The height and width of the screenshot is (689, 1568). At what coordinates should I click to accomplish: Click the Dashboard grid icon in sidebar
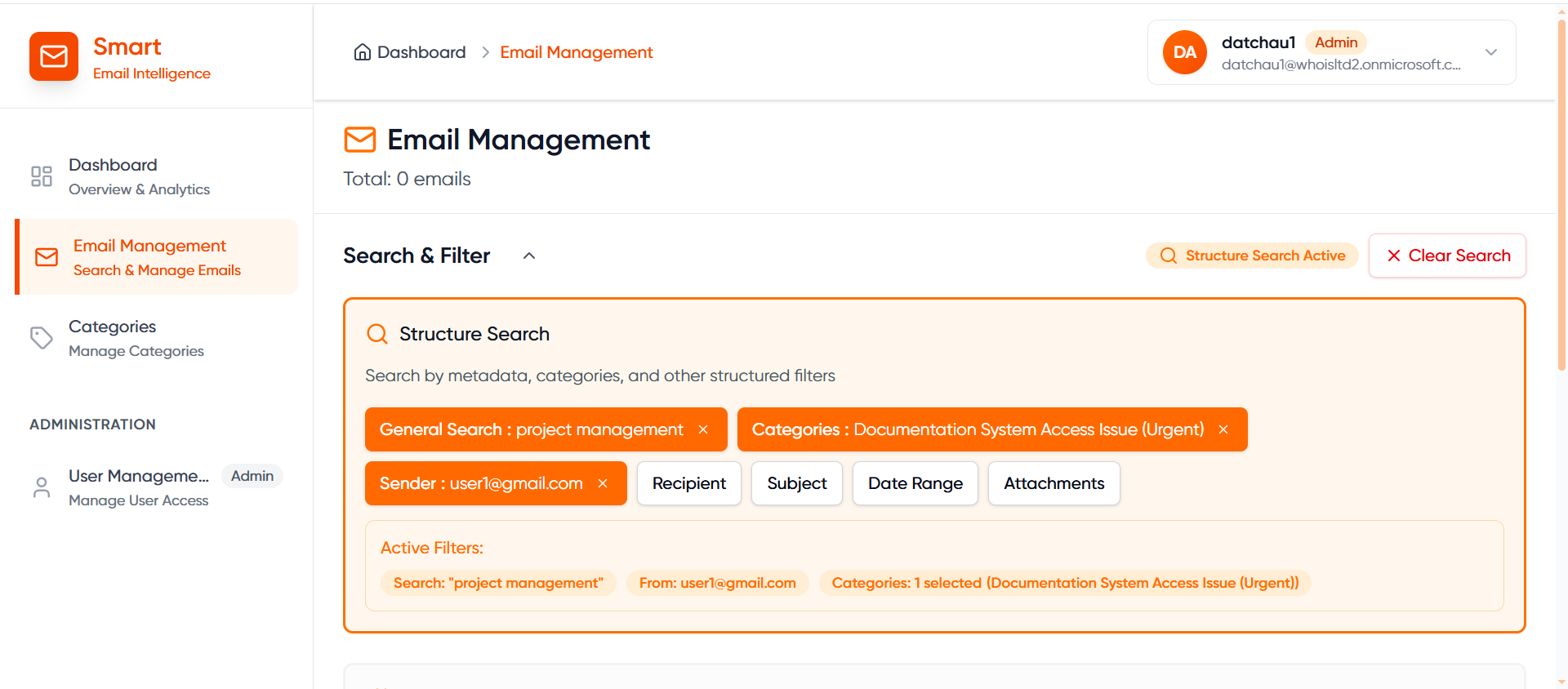click(42, 176)
